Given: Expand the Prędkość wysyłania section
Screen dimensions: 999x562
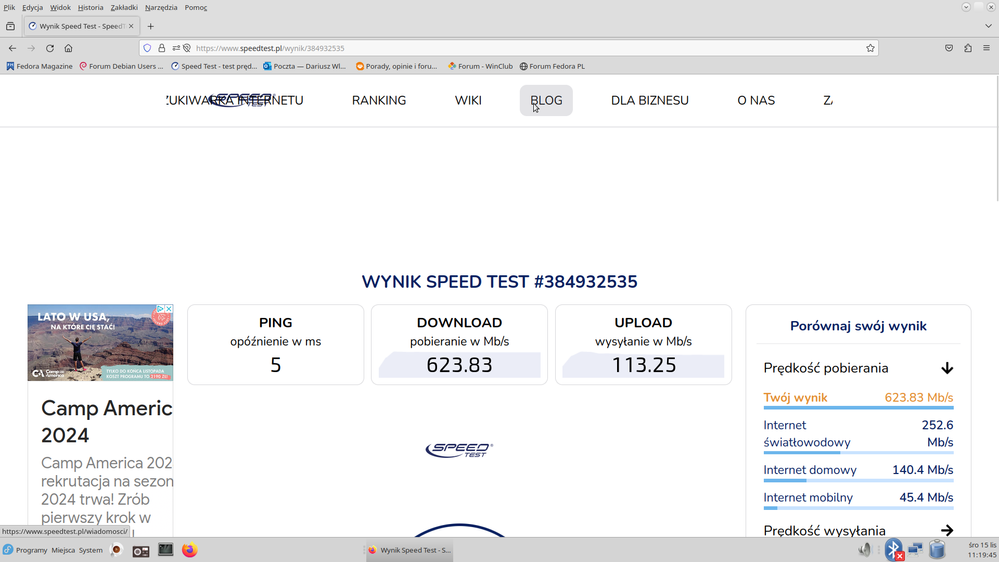Looking at the screenshot, I should (947, 530).
